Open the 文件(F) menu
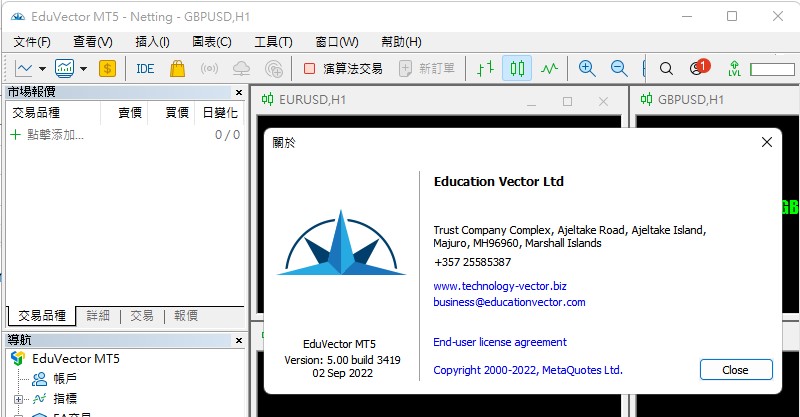Viewport: 800px width, 417px height. (x=32, y=42)
